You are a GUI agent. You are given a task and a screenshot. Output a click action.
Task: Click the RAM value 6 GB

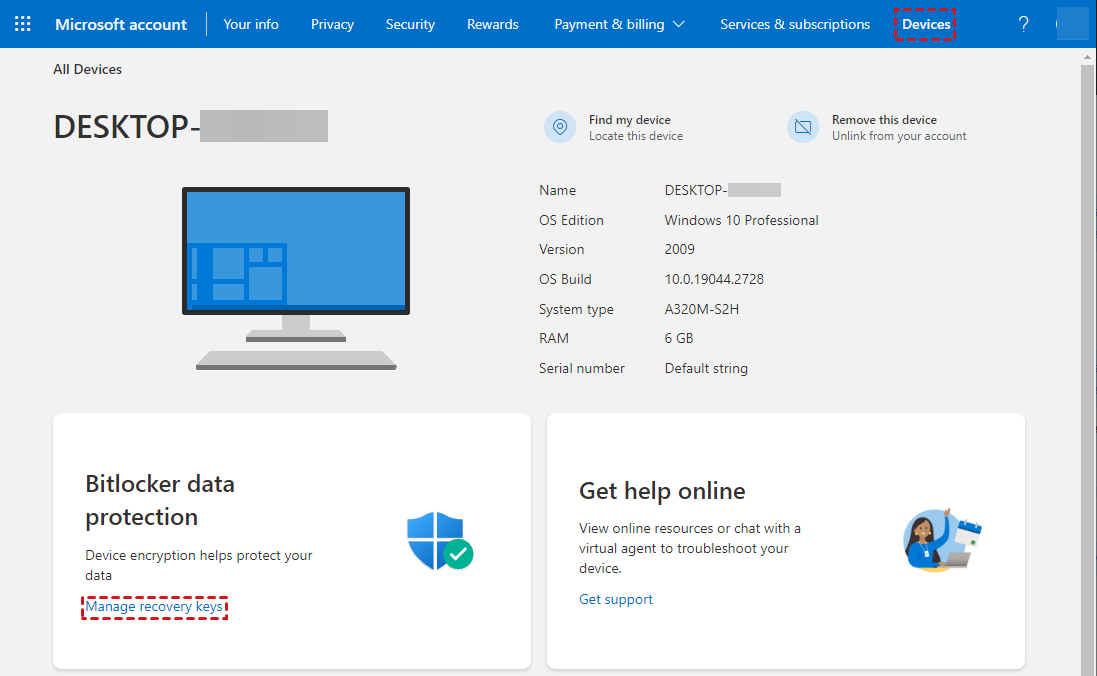pyautogui.click(x=679, y=339)
